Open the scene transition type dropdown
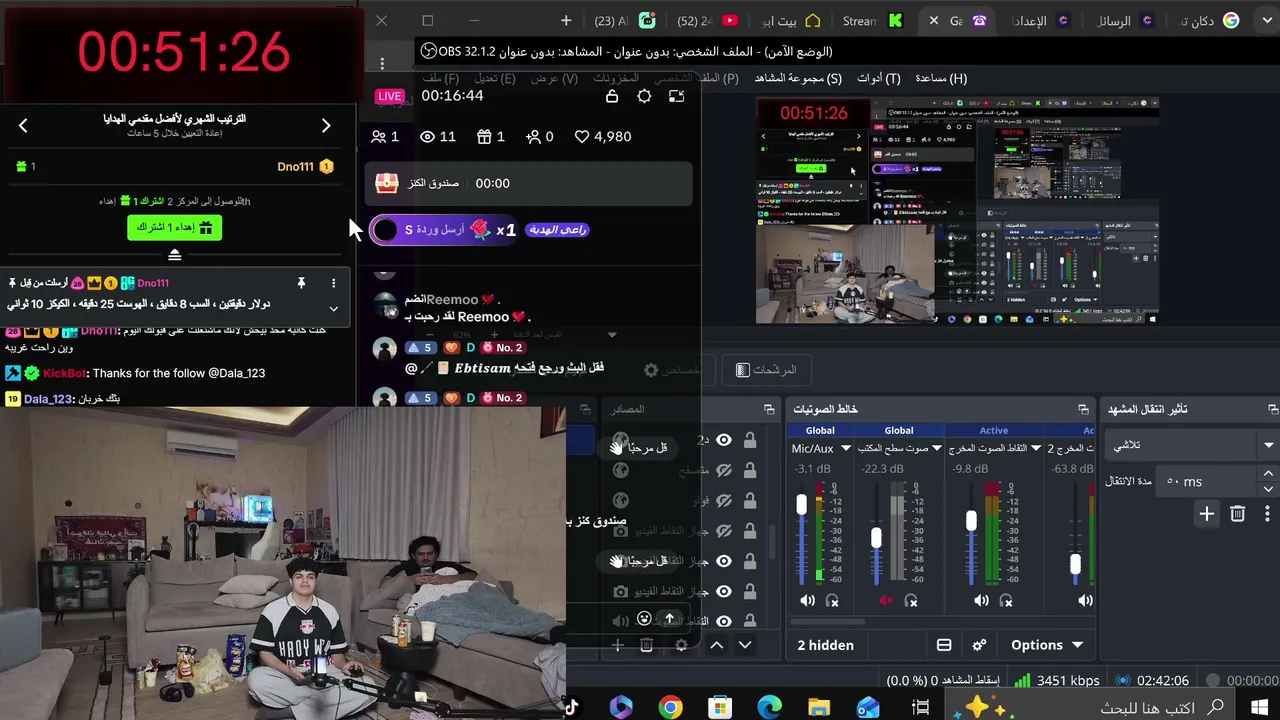1280x720 pixels. pyautogui.click(x=1192, y=445)
